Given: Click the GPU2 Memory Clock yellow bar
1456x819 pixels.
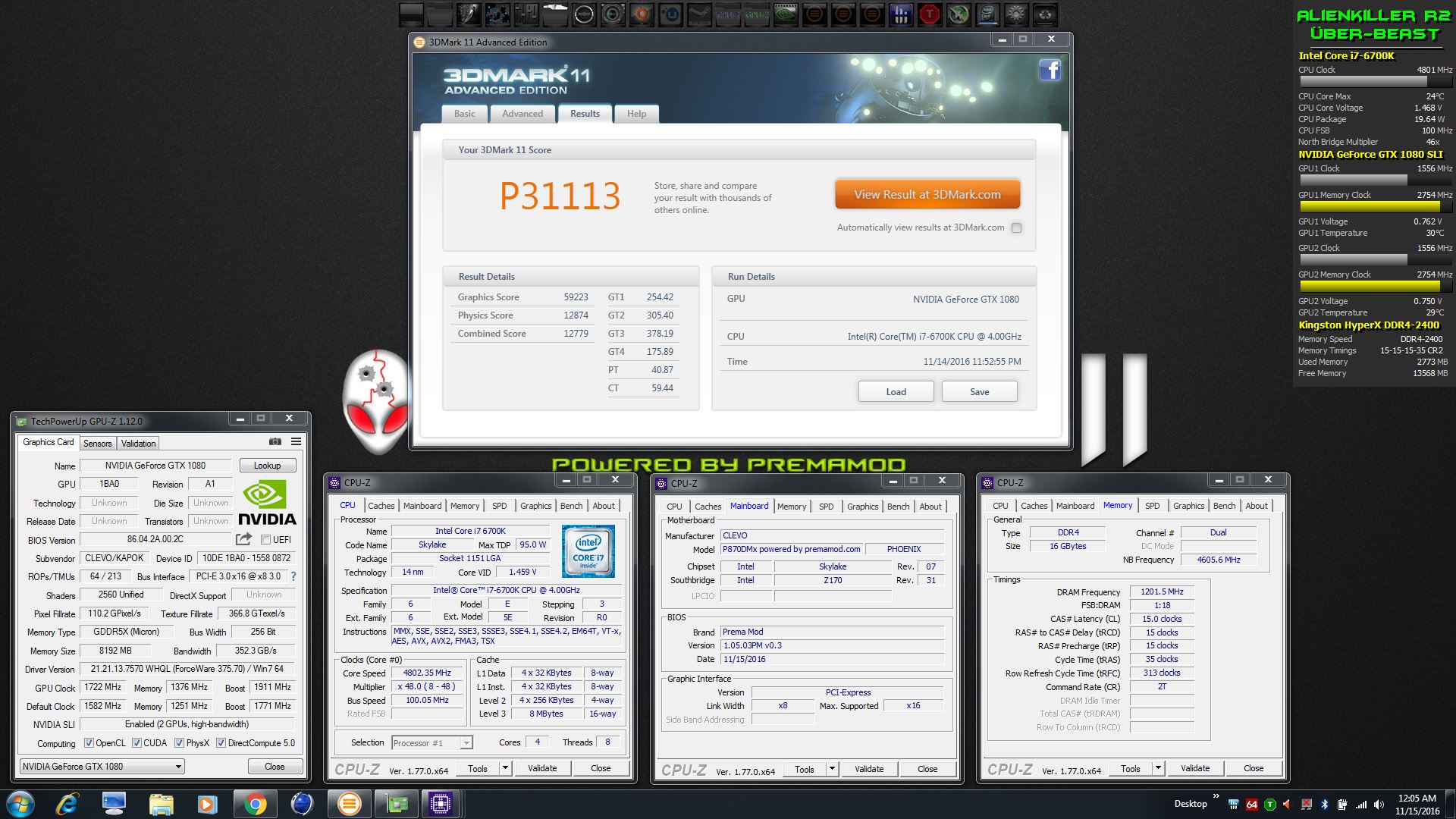Looking at the screenshot, I should click(x=1370, y=286).
